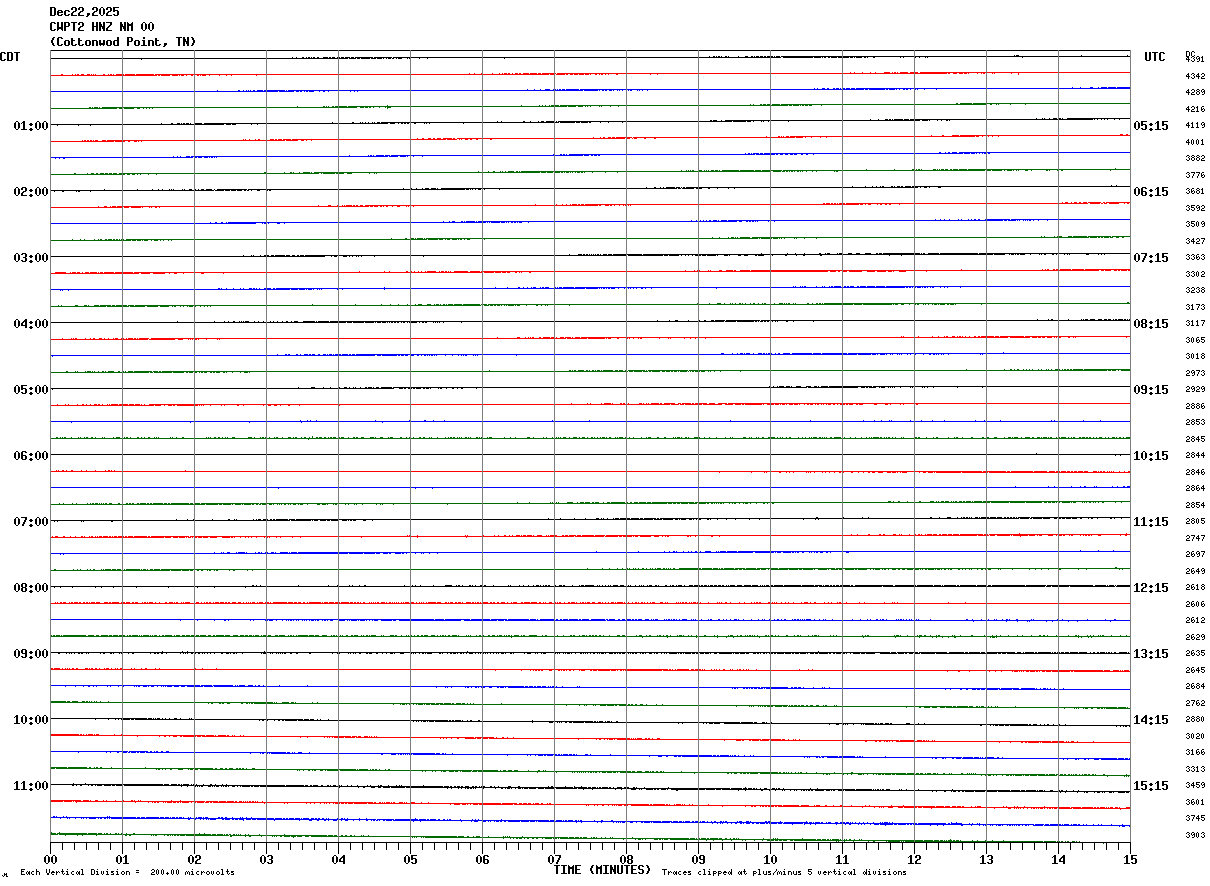Screen dimensions: 1210x886
Task: Click the DC offset value 4119
Action: [1195, 125]
